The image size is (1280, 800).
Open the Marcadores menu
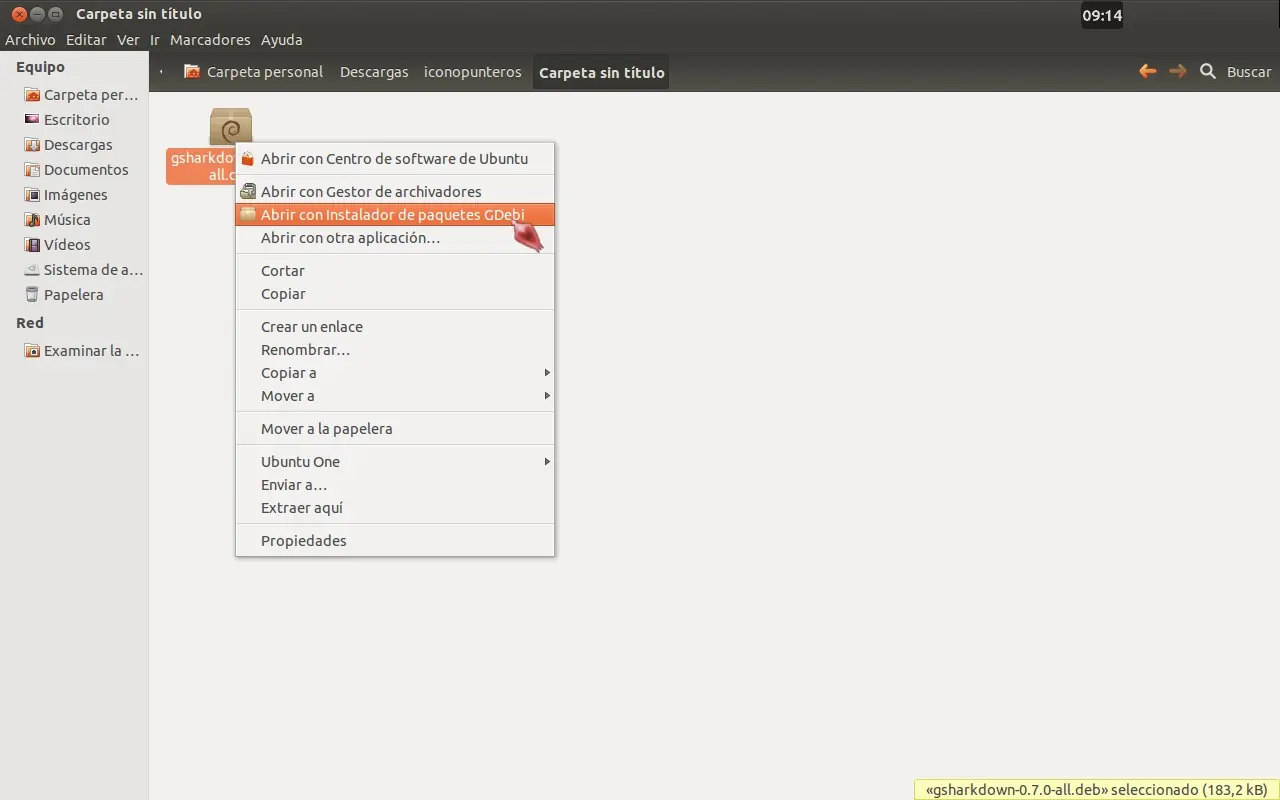pyautogui.click(x=210, y=40)
